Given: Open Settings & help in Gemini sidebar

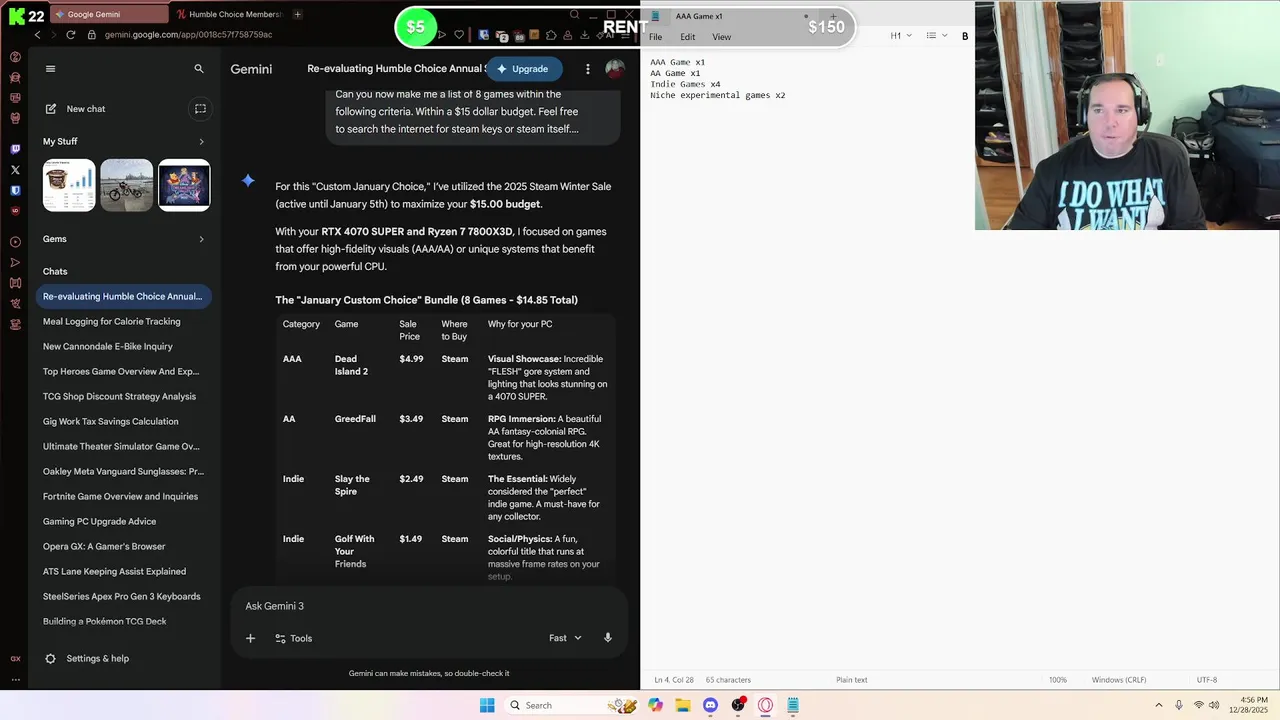Looking at the screenshot, I should [x=87, y=659].
